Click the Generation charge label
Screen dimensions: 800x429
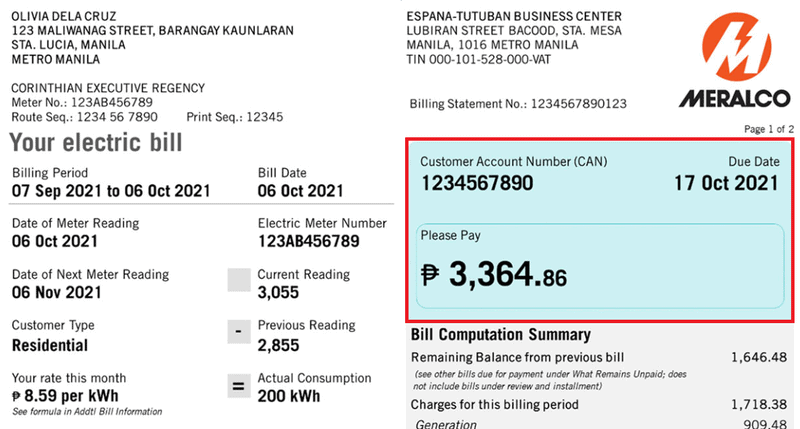[x=446, y=424]
